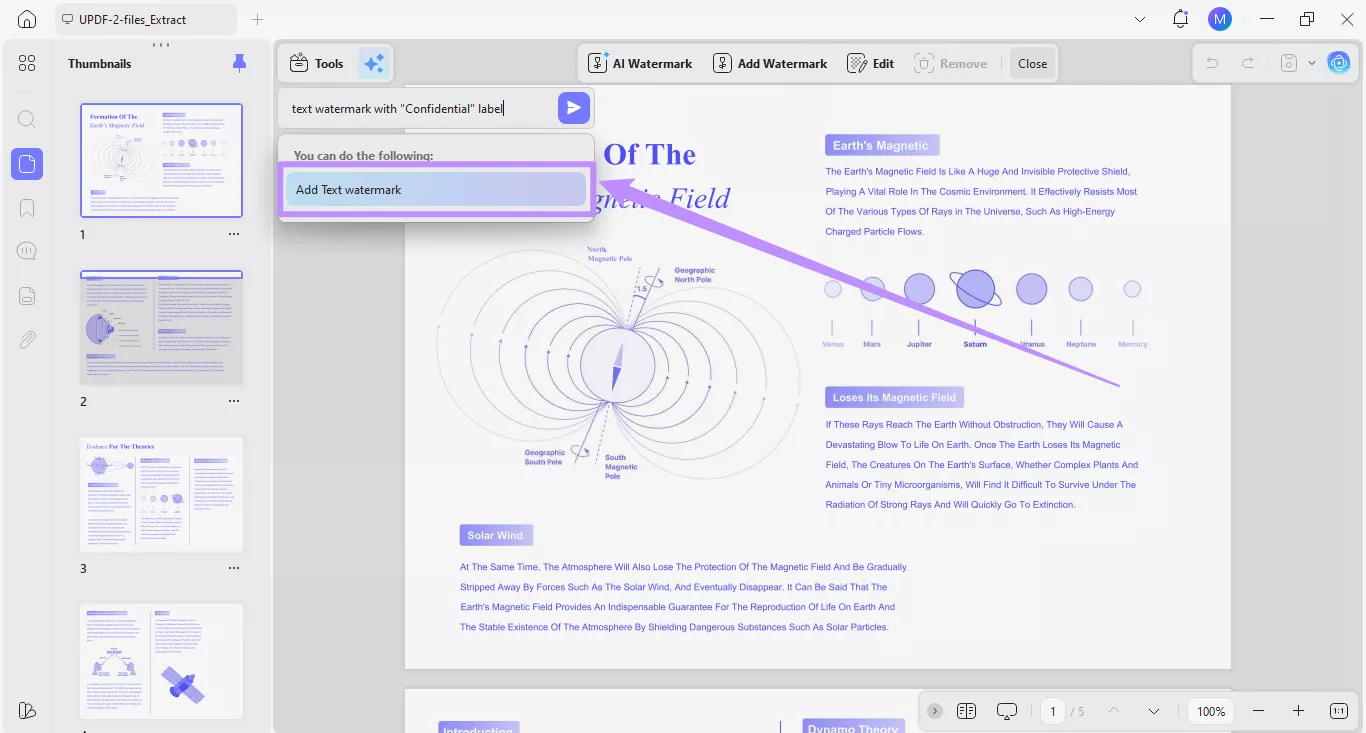The image size is (1366, 733).
Task: Expand the save options dropdown arrow
Action: click(x=1312, y=63)
